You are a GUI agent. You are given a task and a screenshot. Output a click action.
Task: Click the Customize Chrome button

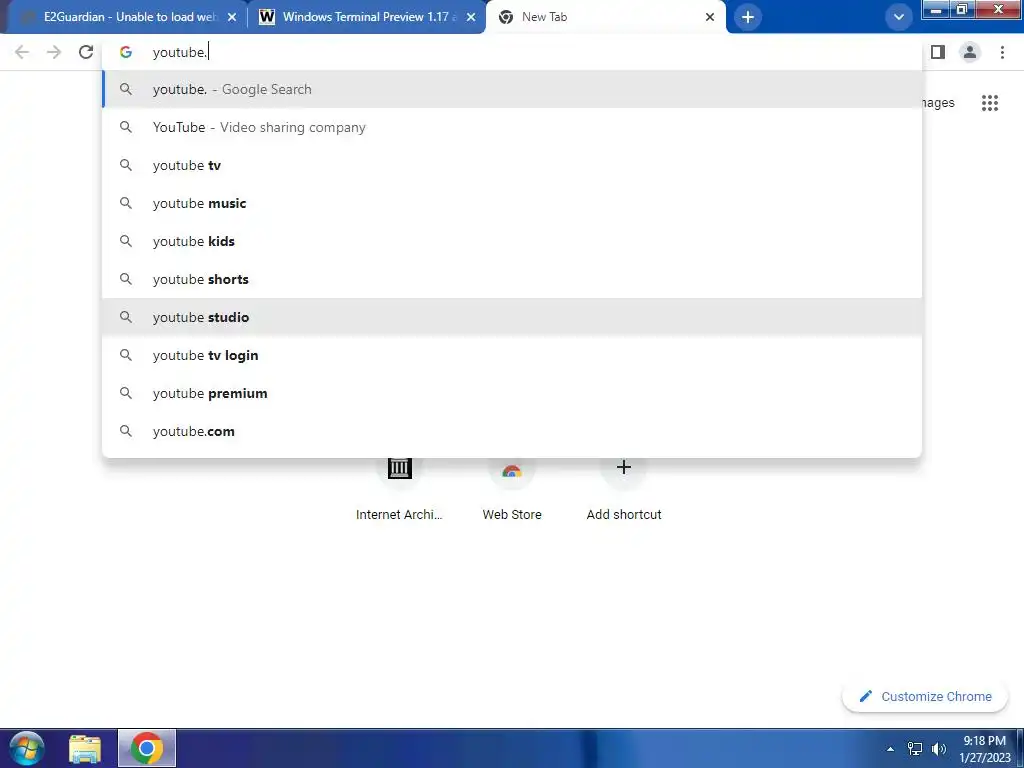click(x=925, y=696)
